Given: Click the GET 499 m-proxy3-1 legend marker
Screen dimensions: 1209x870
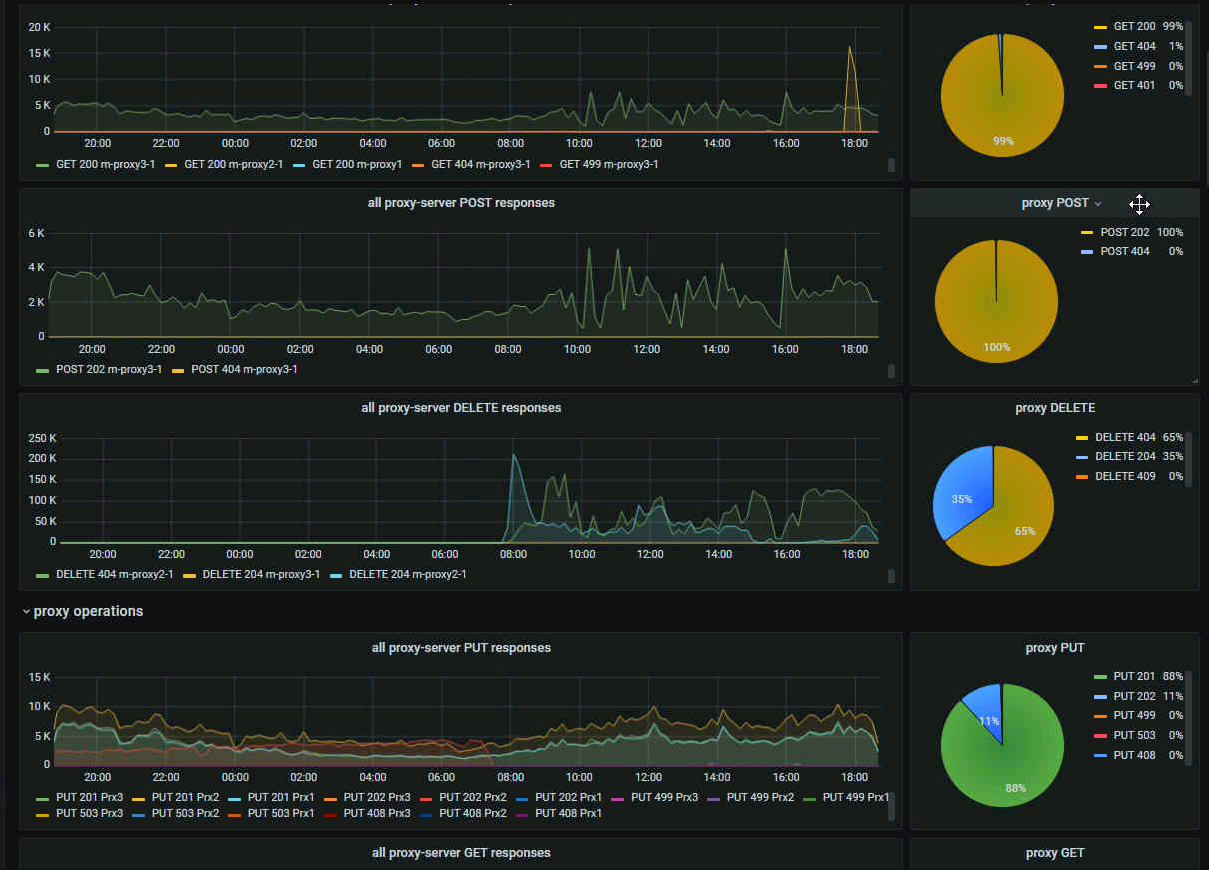Looking at the screenshot, I should point(546,164).
